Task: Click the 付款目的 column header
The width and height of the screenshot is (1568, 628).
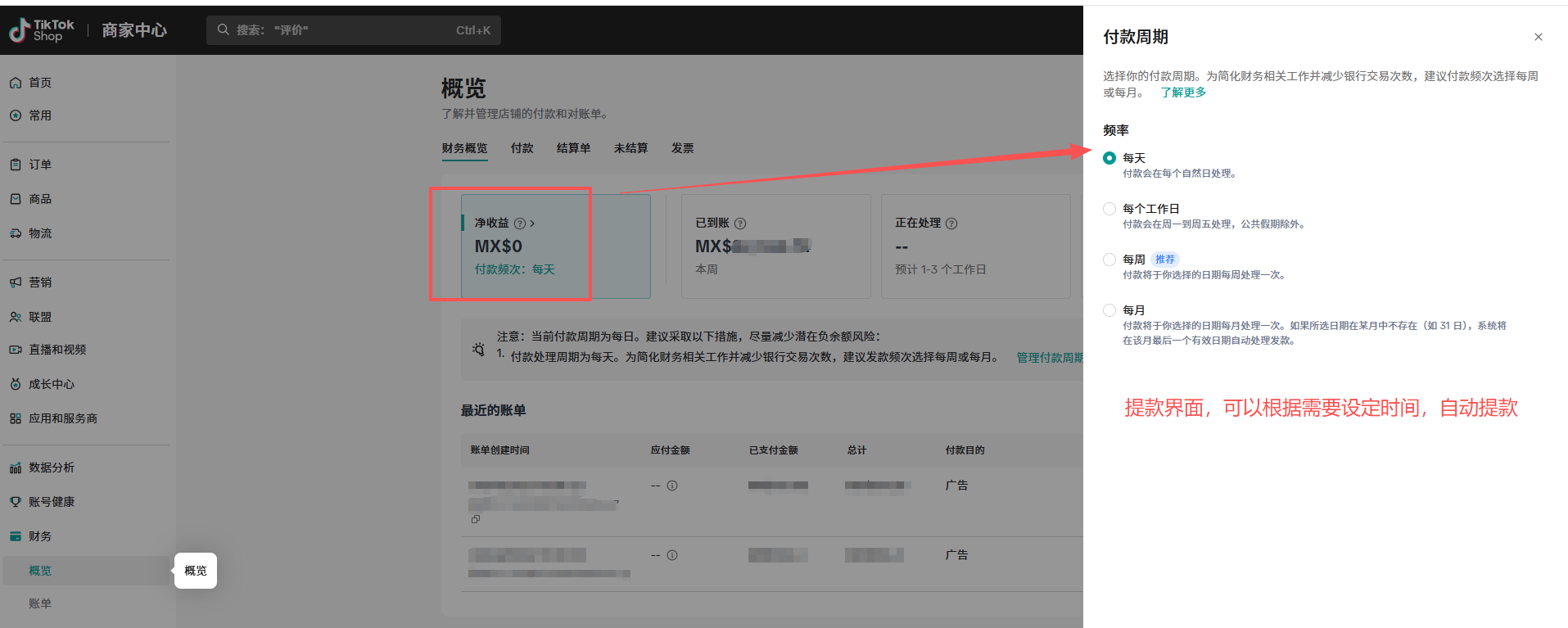Action: click(965, 450)
